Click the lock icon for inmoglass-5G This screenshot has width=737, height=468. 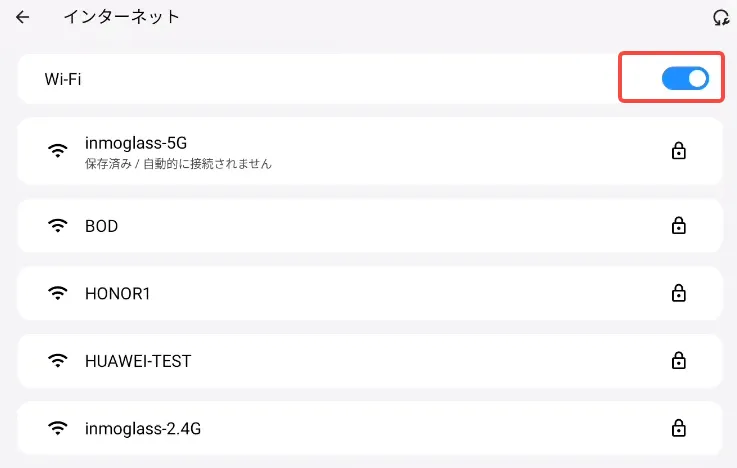[x=678, y=151]
